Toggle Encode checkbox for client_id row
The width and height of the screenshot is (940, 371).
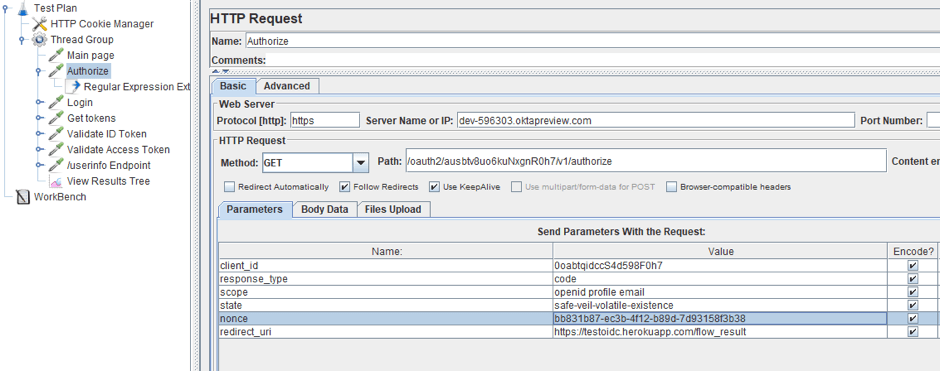[913, 265]
